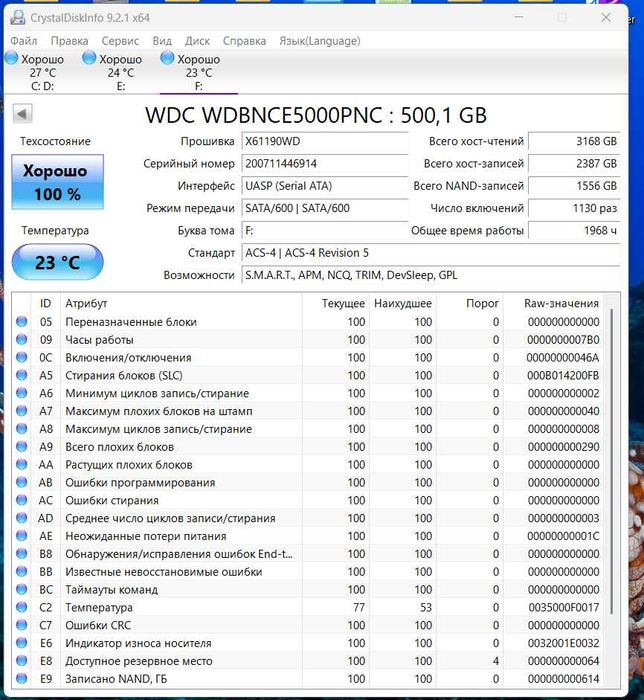Click the NAND writes value 1556 GB
This screenshot has width=644, height=700.
coord(574,186)
